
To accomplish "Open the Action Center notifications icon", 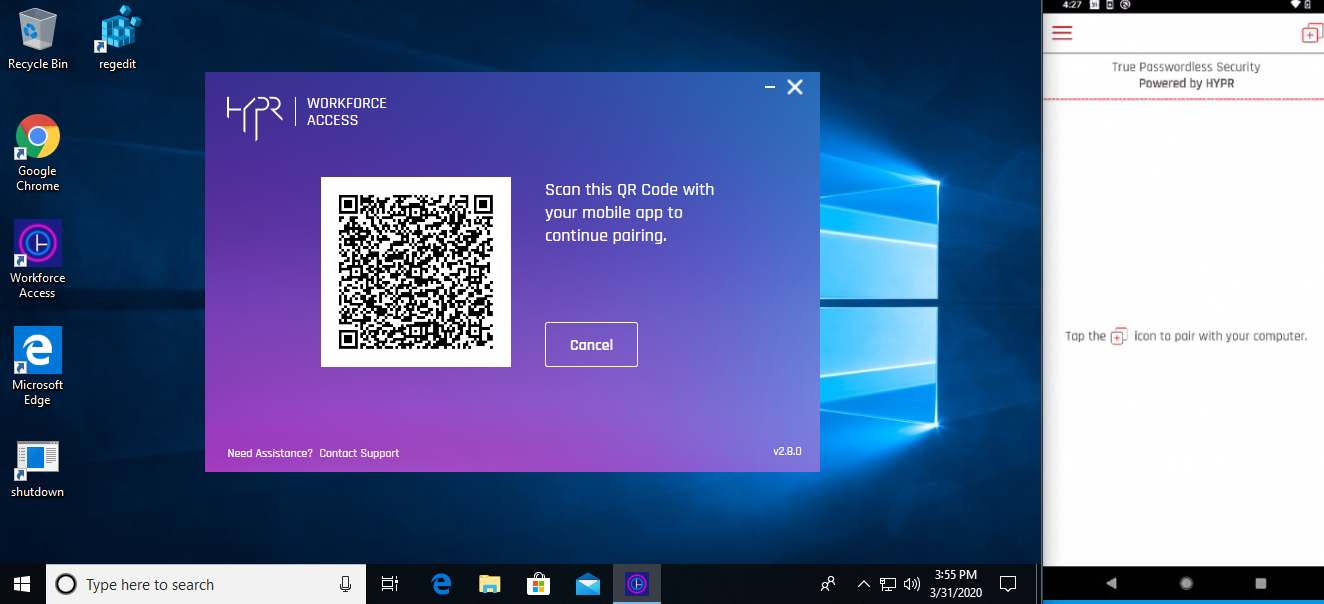I will [x=1008, y=584].
